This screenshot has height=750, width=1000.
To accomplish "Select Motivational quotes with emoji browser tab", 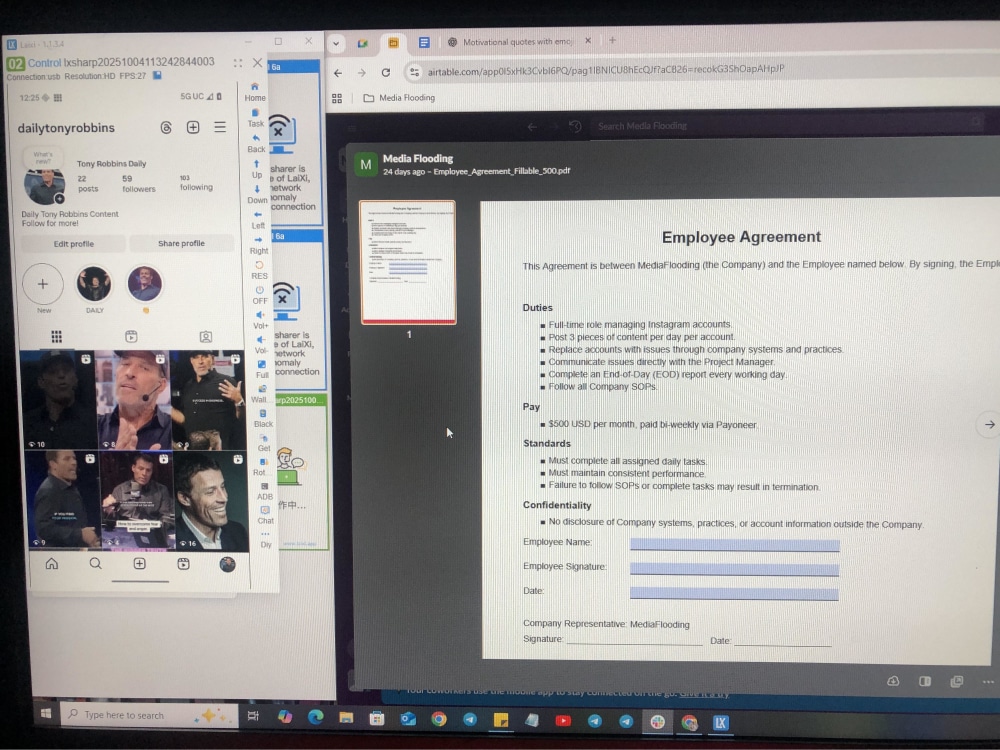I will (x=518, y=41).
